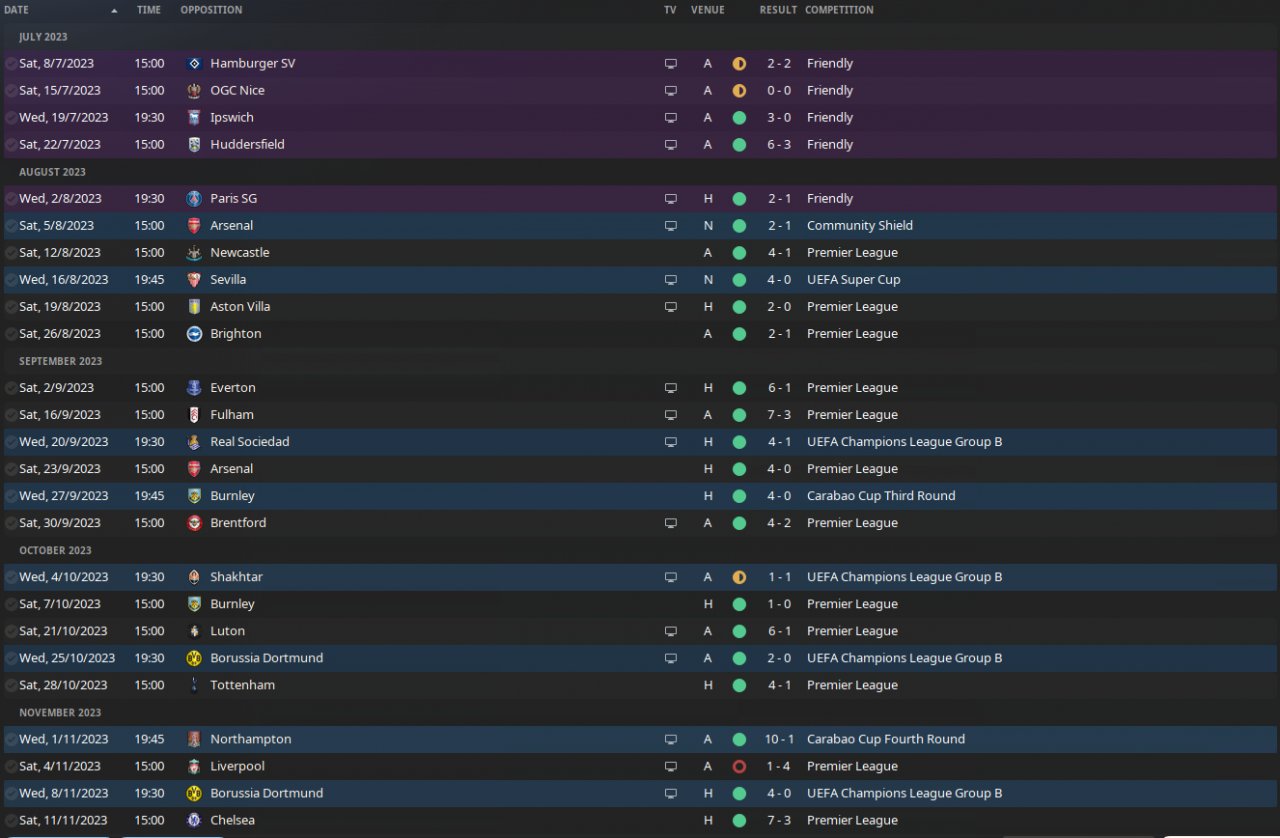Viewport: 1280px width, 838px height.
Task: Toggle check circle beside Sat, 4/11/2023
Action: pos(10,766)
